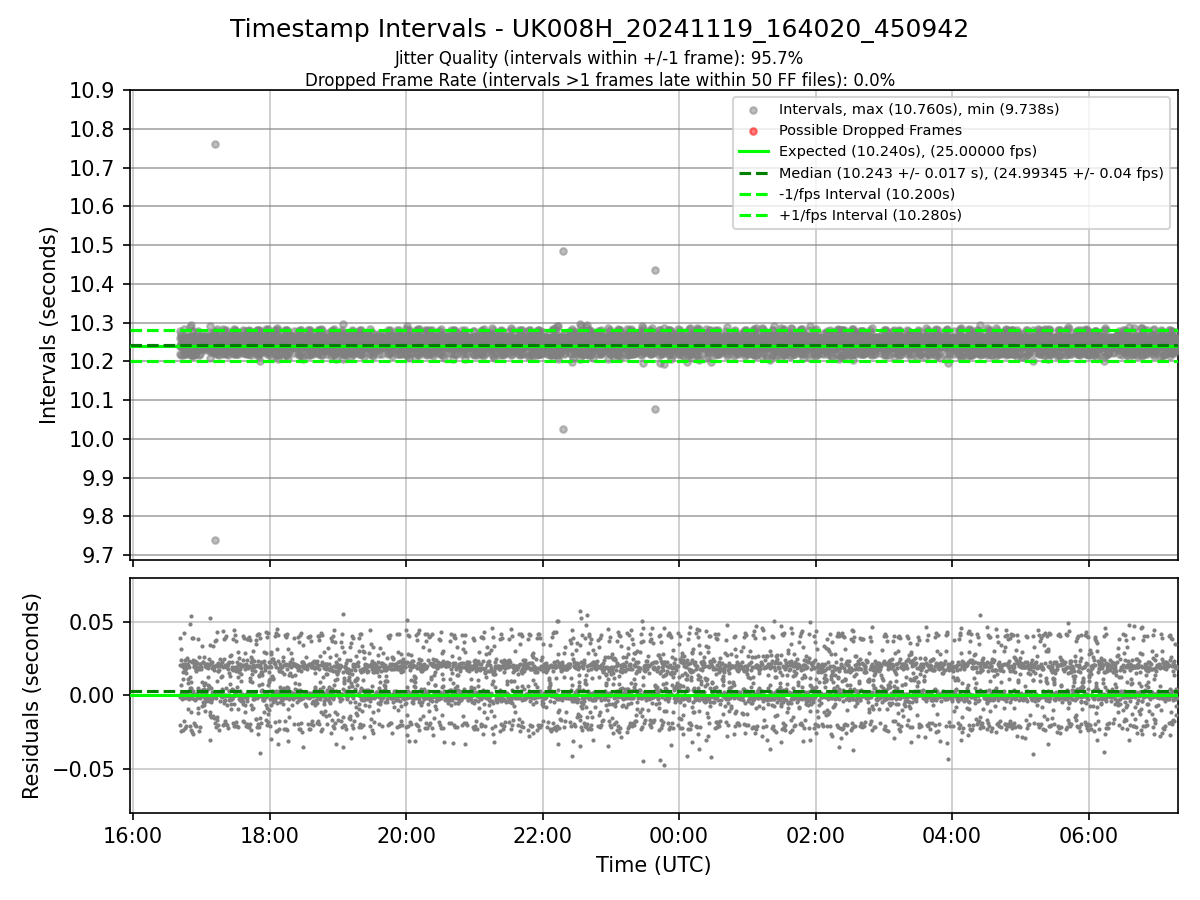Screen dimensions: 1200x900
Task: Click the red marker beside Possible Dropped Frames
Action: pyautogui.click(x=754, y=130)
